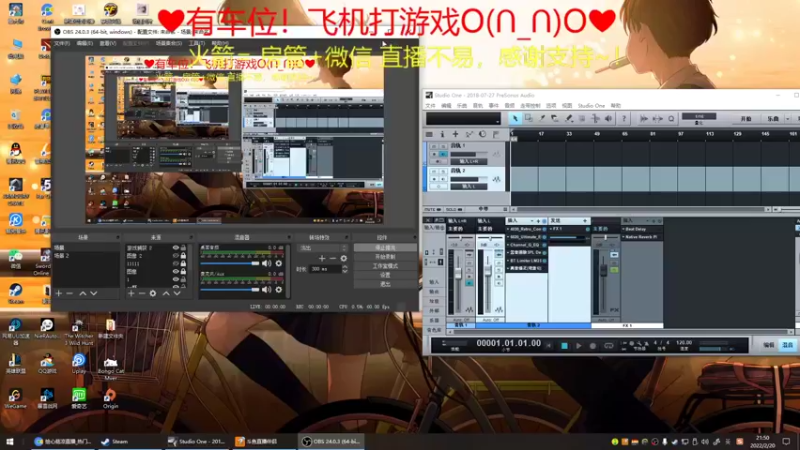
Task: Click 编辑 edit view button in Studio One
Action: coord(769,345)
